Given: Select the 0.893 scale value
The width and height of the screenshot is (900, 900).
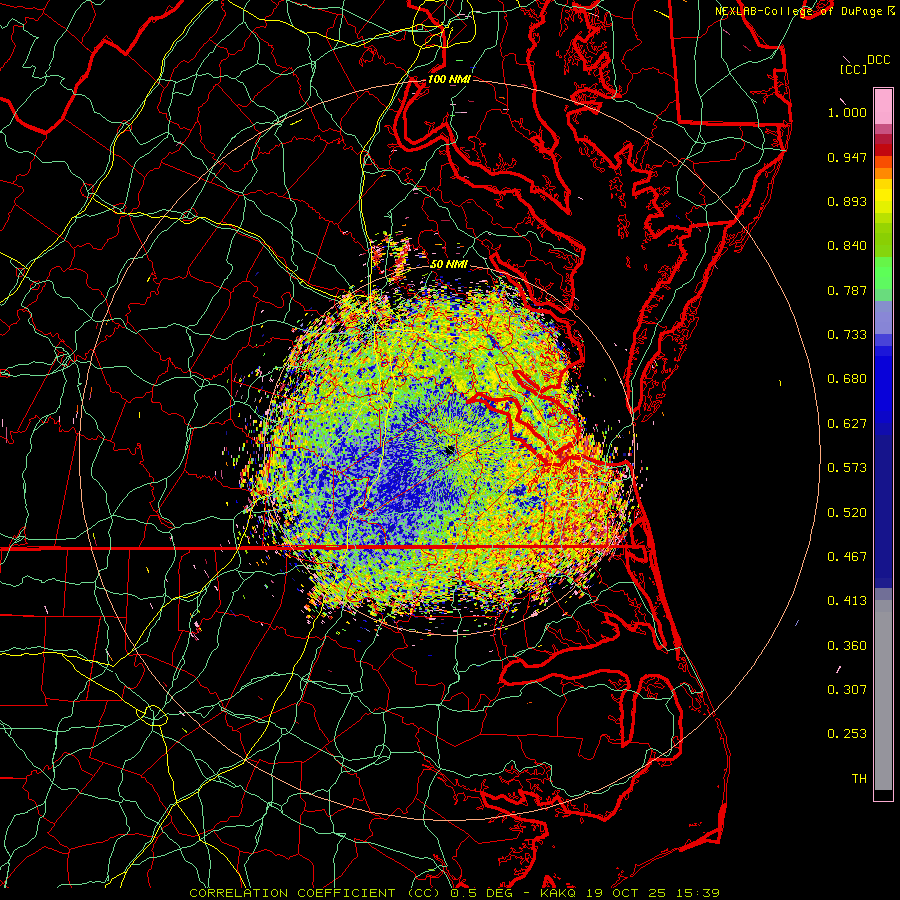Looking at the screenshot, I should coord(847,201).
